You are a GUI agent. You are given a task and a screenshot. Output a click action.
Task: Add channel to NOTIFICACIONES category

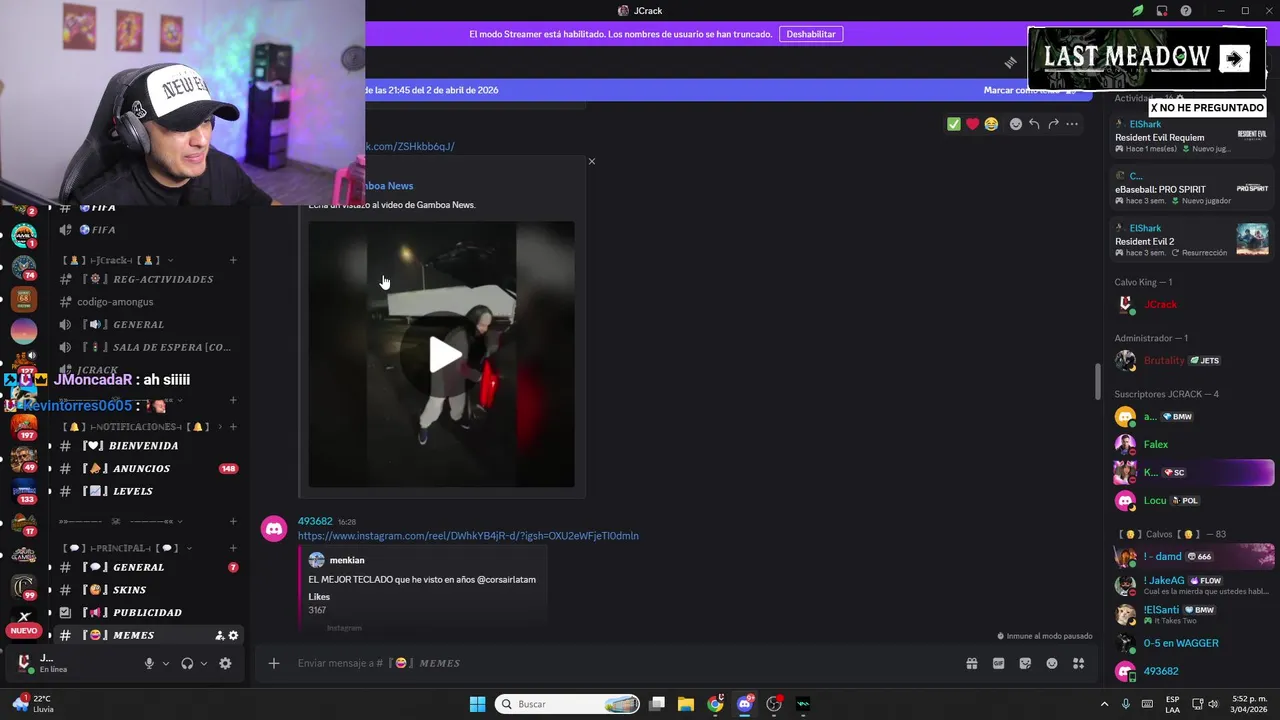tap(233, 427)
